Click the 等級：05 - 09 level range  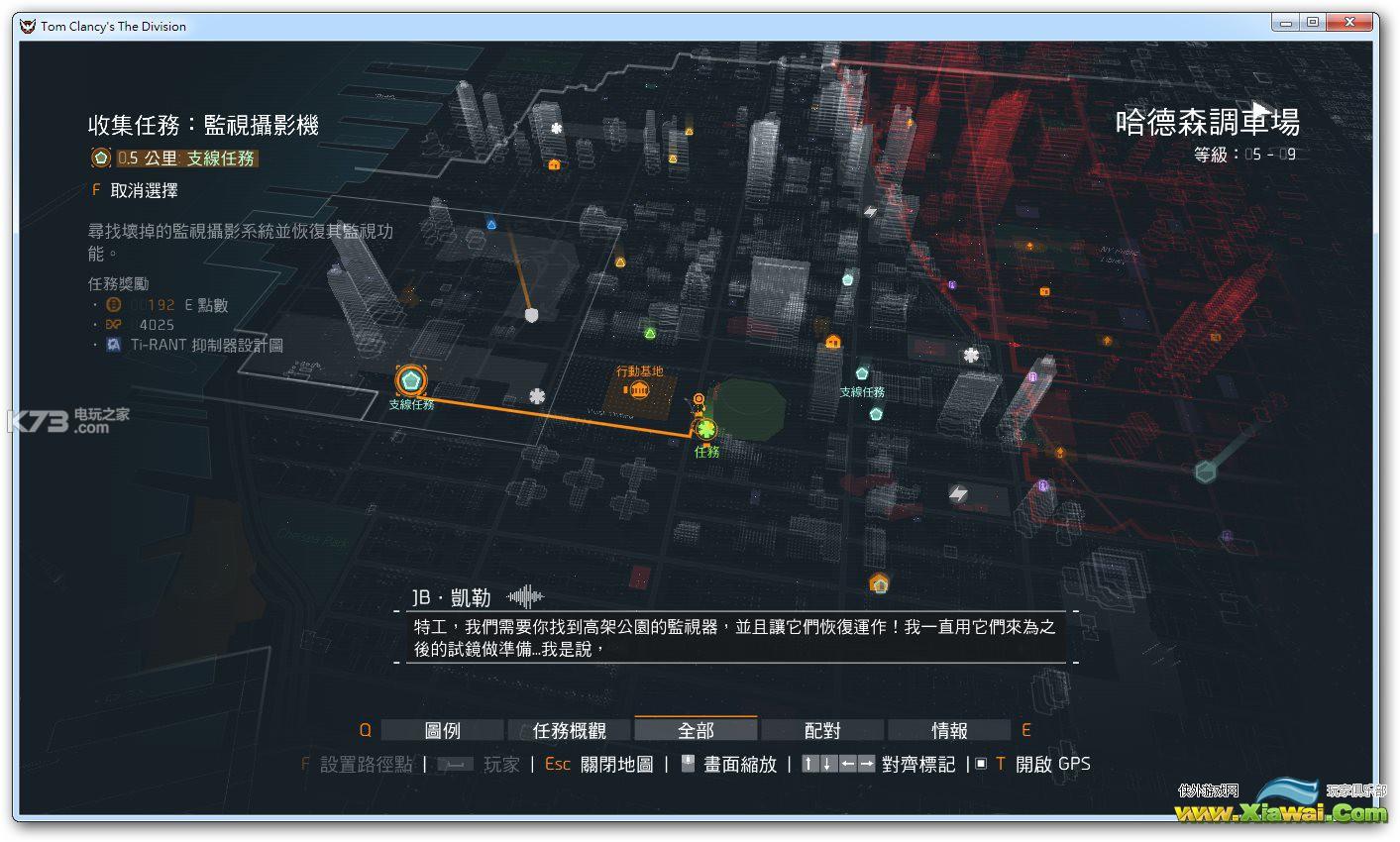point(1244,155)
